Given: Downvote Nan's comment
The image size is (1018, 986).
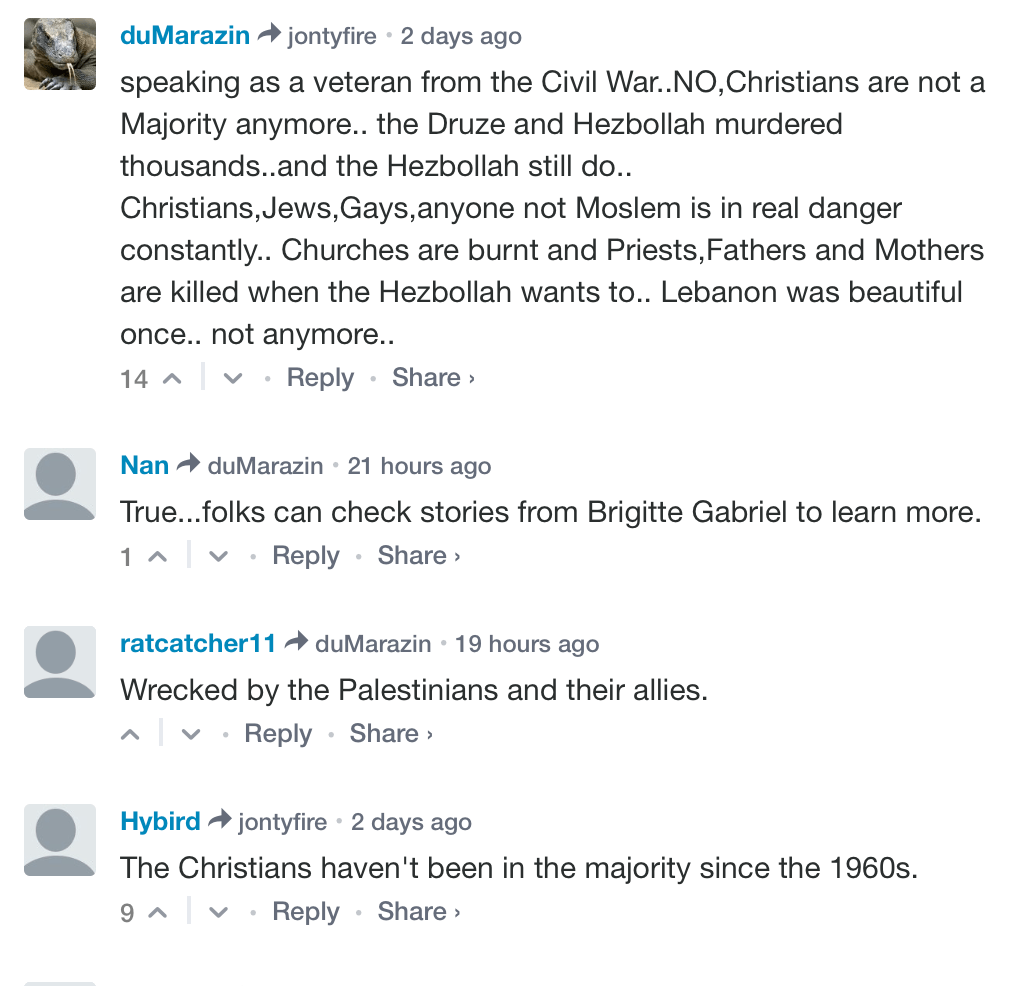Looking at the screenshot, I should click(218, 557).
